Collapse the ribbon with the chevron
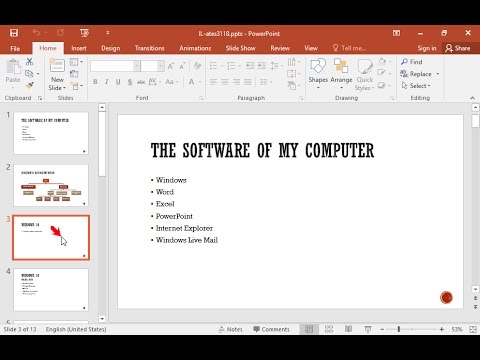The image size is (480, 360). [x=472, y=98]
